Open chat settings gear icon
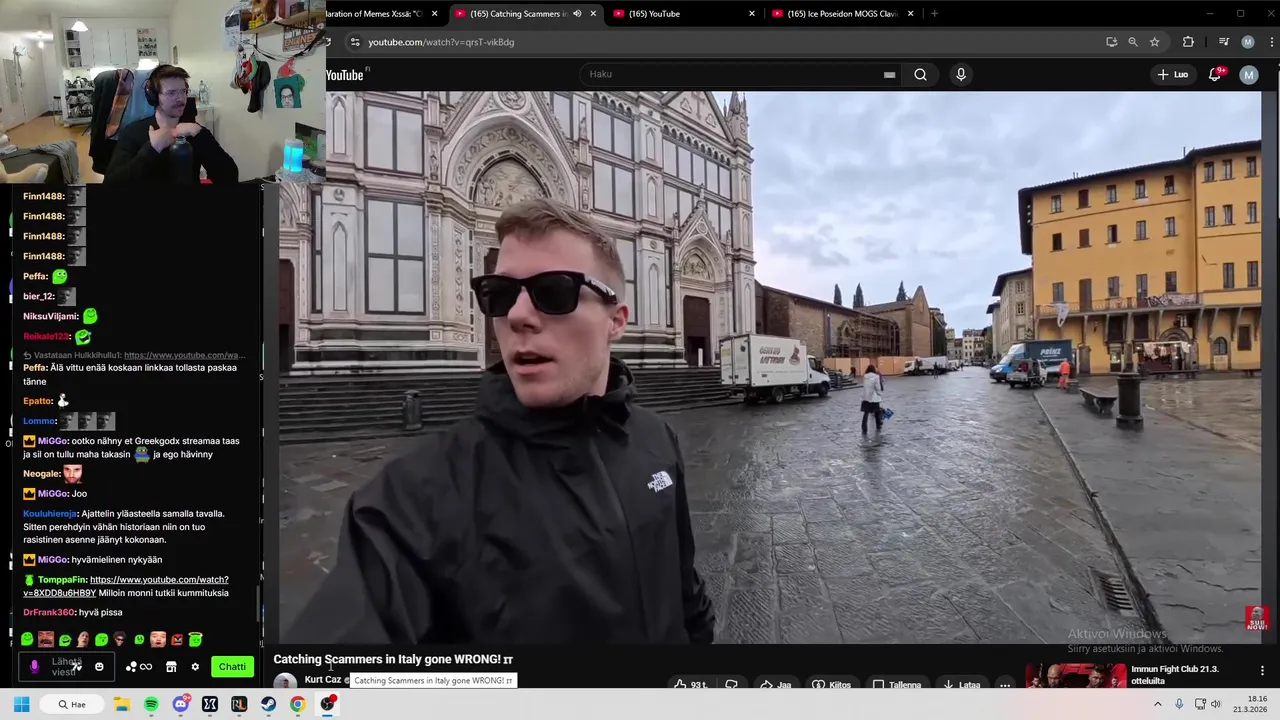The image size is (1280, 720). [195, 667]
